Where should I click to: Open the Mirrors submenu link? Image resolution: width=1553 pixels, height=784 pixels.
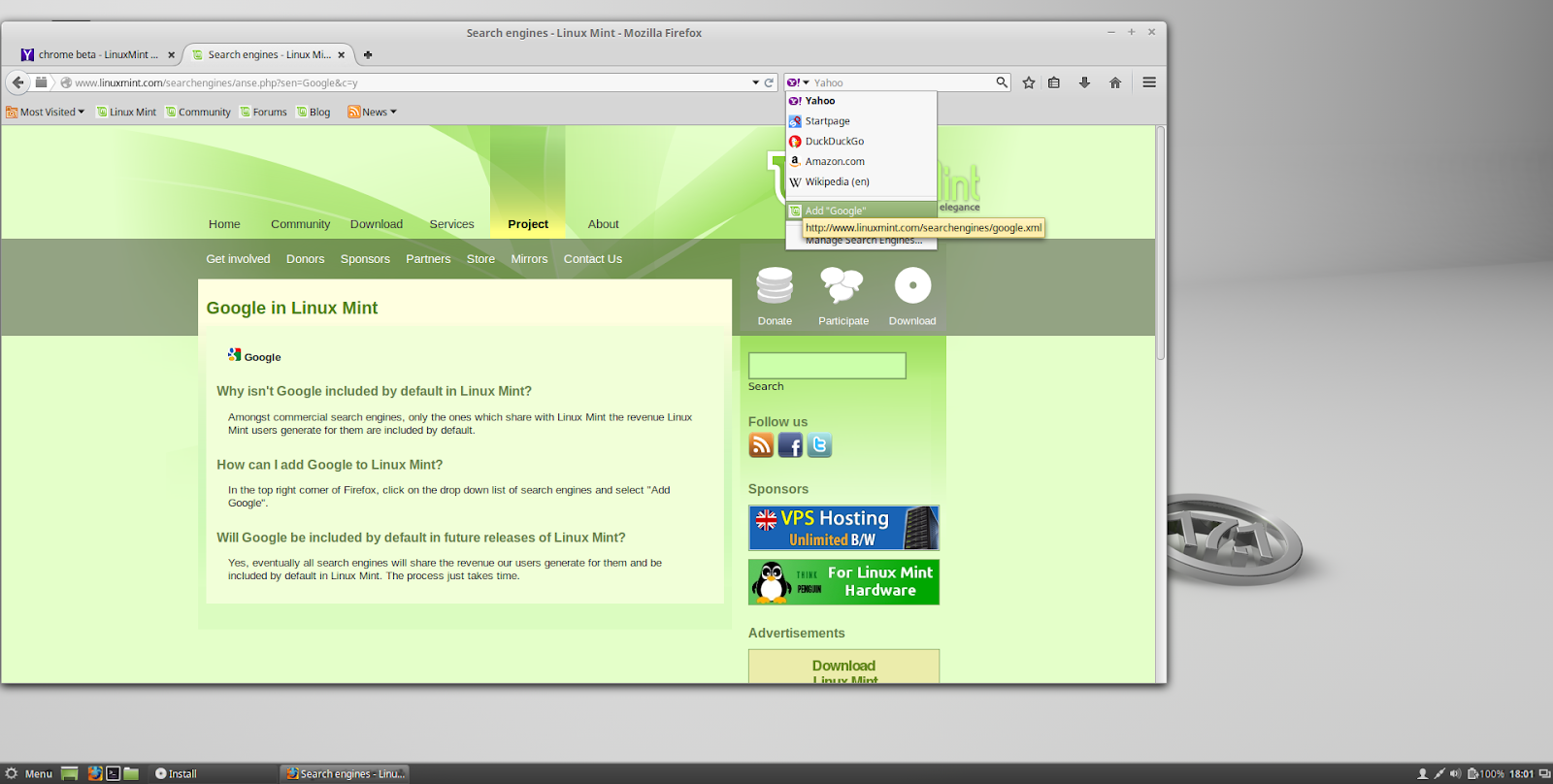coord(529,259)
